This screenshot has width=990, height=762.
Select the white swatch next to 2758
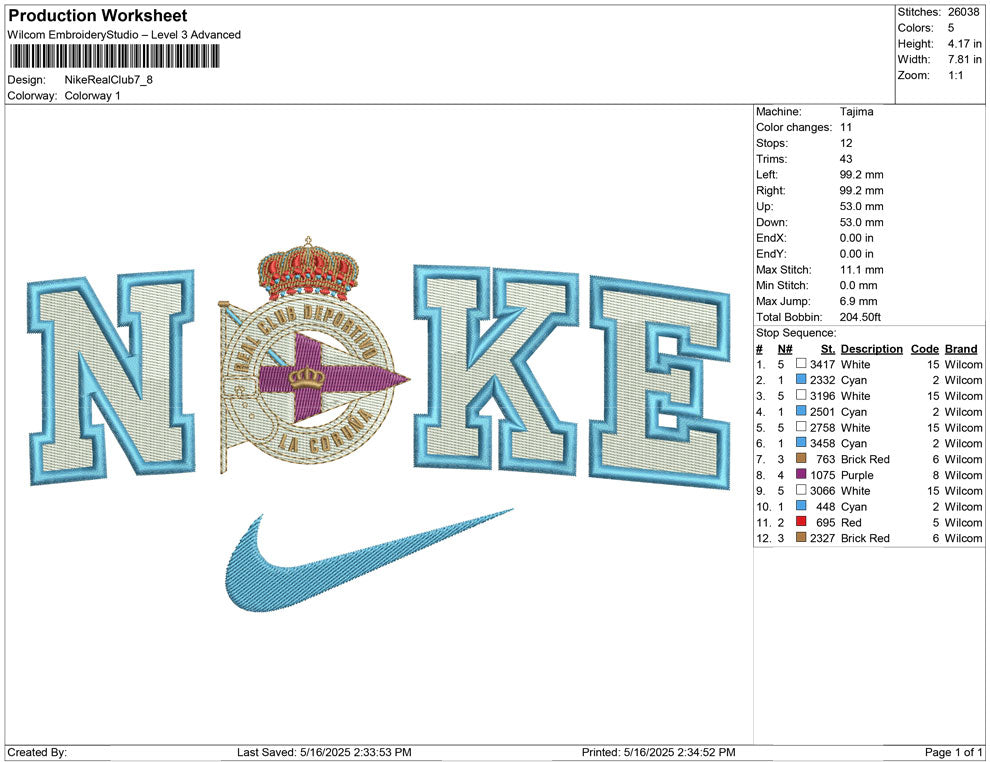[801, 427]
